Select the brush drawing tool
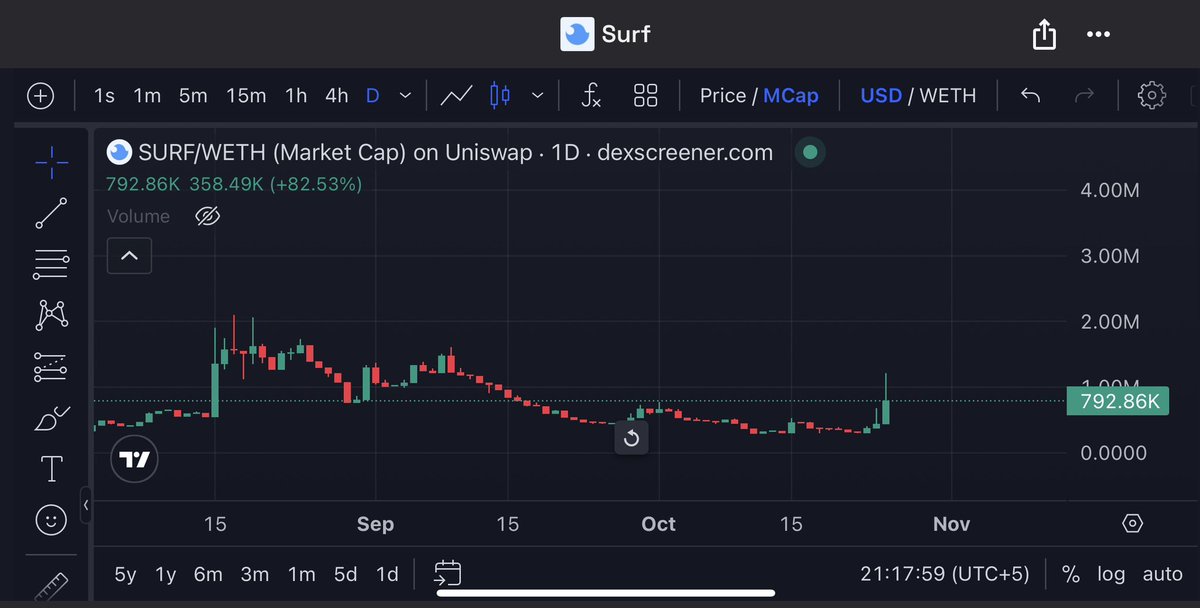 tap(51, 418)
